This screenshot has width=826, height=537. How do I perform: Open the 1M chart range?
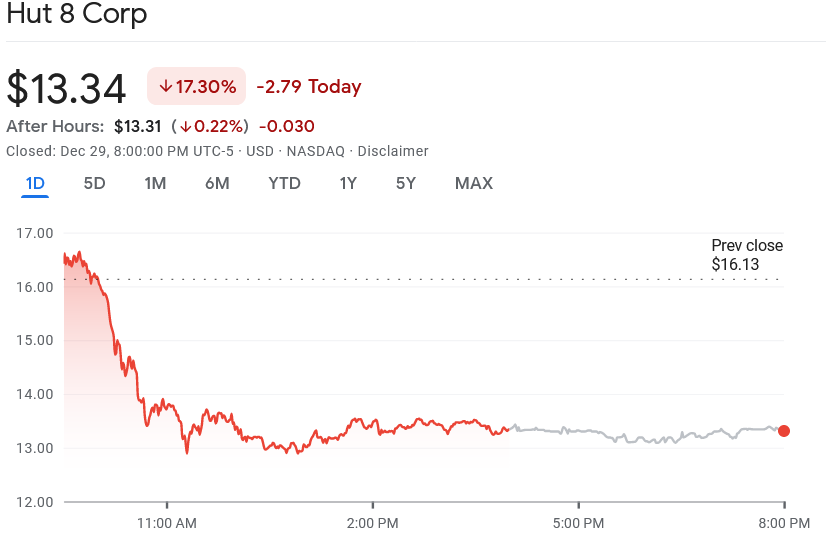[155, 183]
